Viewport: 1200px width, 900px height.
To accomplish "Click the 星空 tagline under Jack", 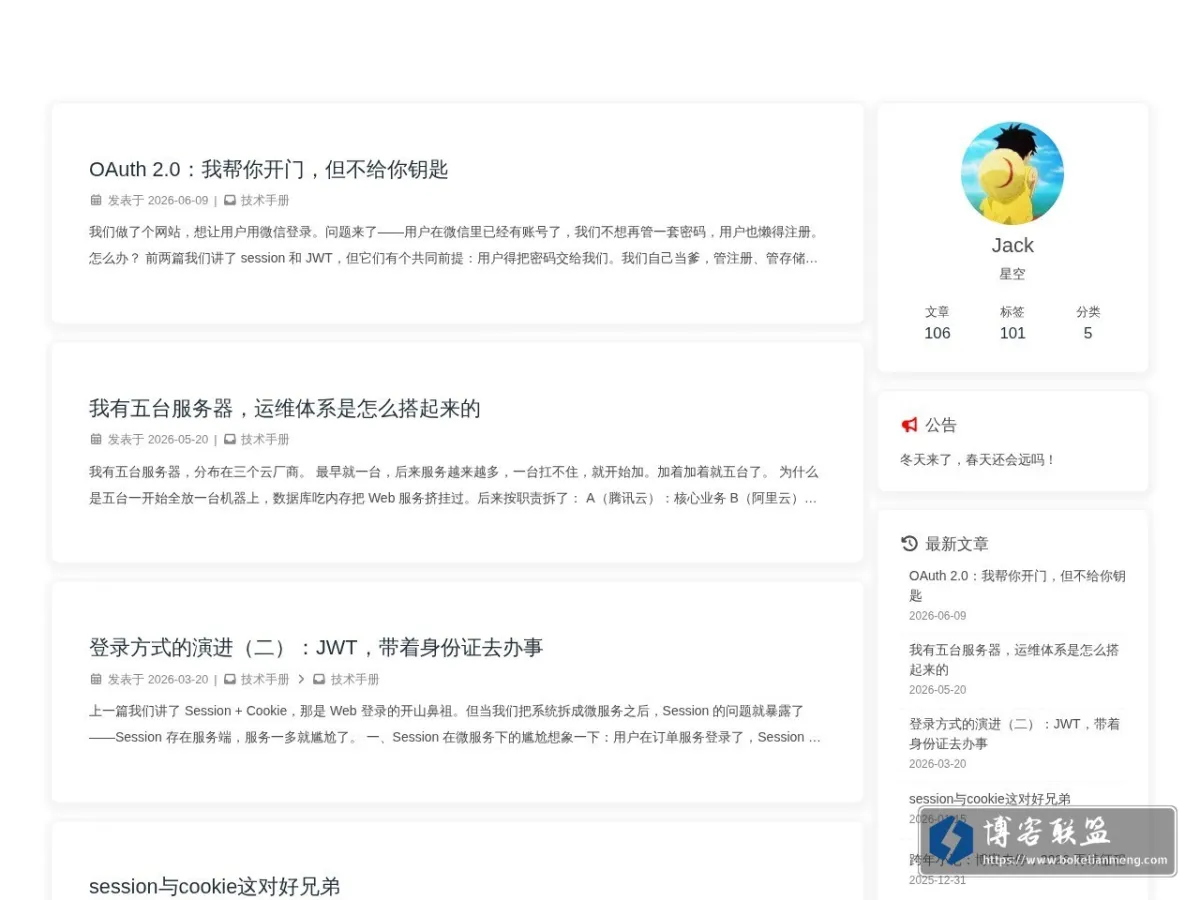I will (1012, 274).
